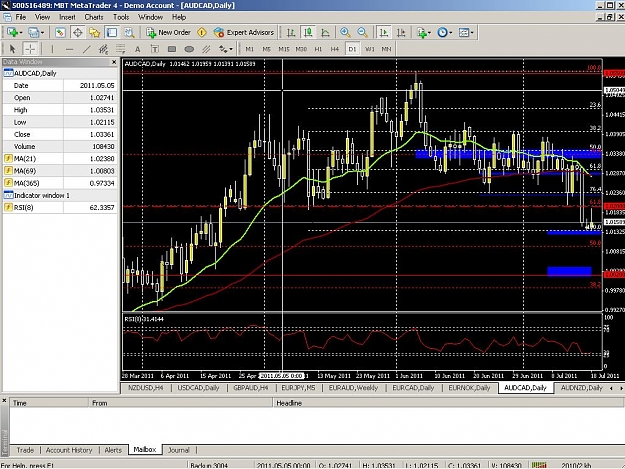Open the Indicators list dropdown

pos(424,33)
